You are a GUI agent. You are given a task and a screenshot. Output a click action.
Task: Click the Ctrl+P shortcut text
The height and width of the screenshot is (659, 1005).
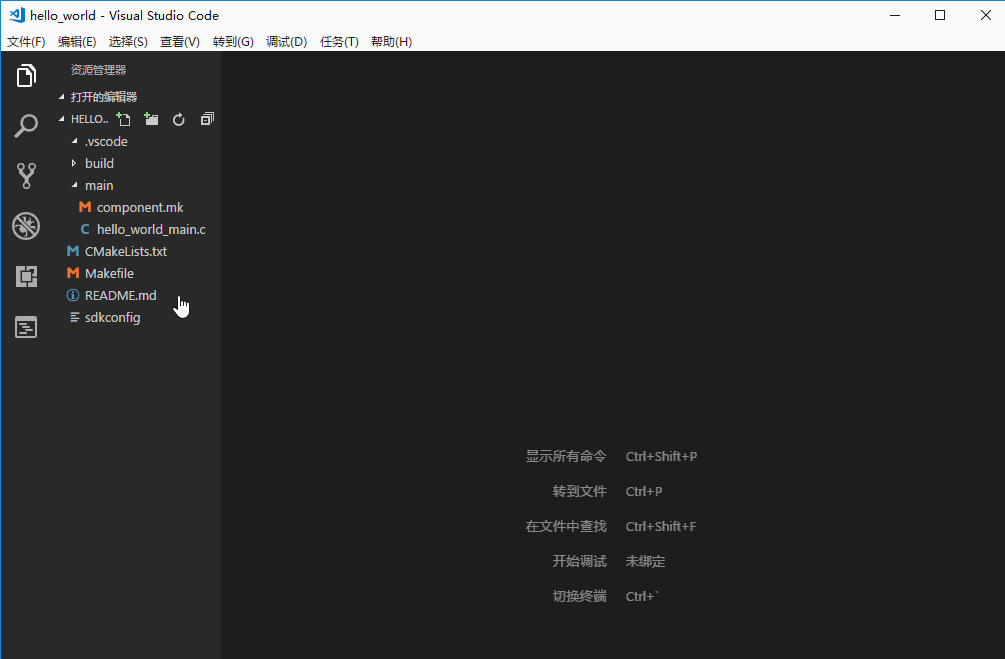pos(644,491)
